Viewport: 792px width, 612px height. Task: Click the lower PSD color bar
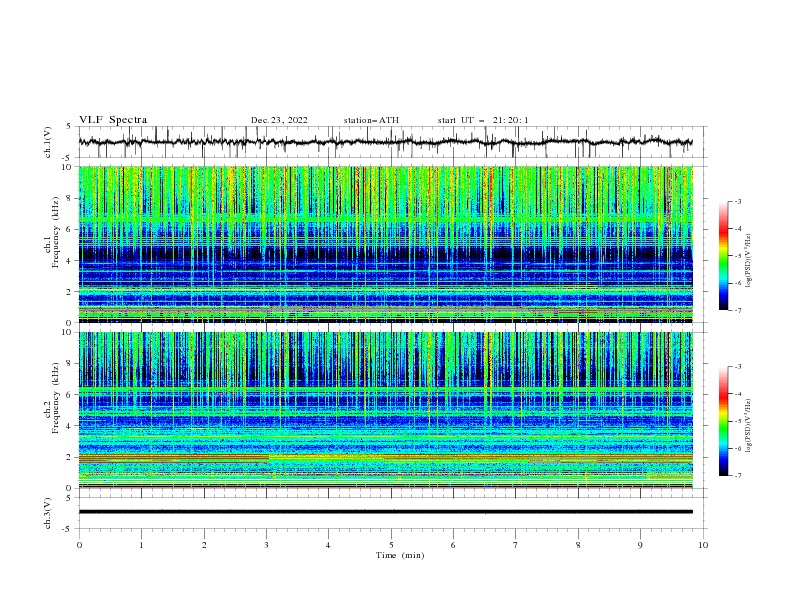724,421
